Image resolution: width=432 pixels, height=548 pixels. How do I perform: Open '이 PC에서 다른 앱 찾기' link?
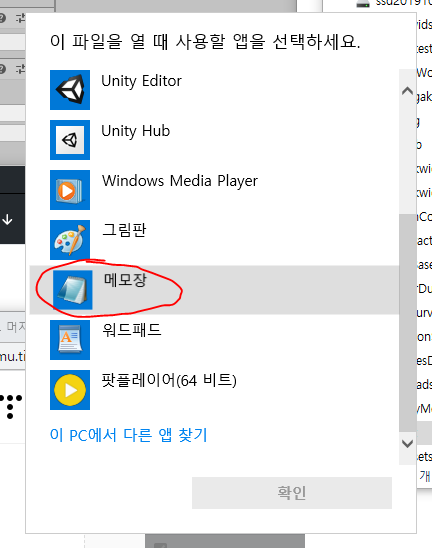point(129,435)
